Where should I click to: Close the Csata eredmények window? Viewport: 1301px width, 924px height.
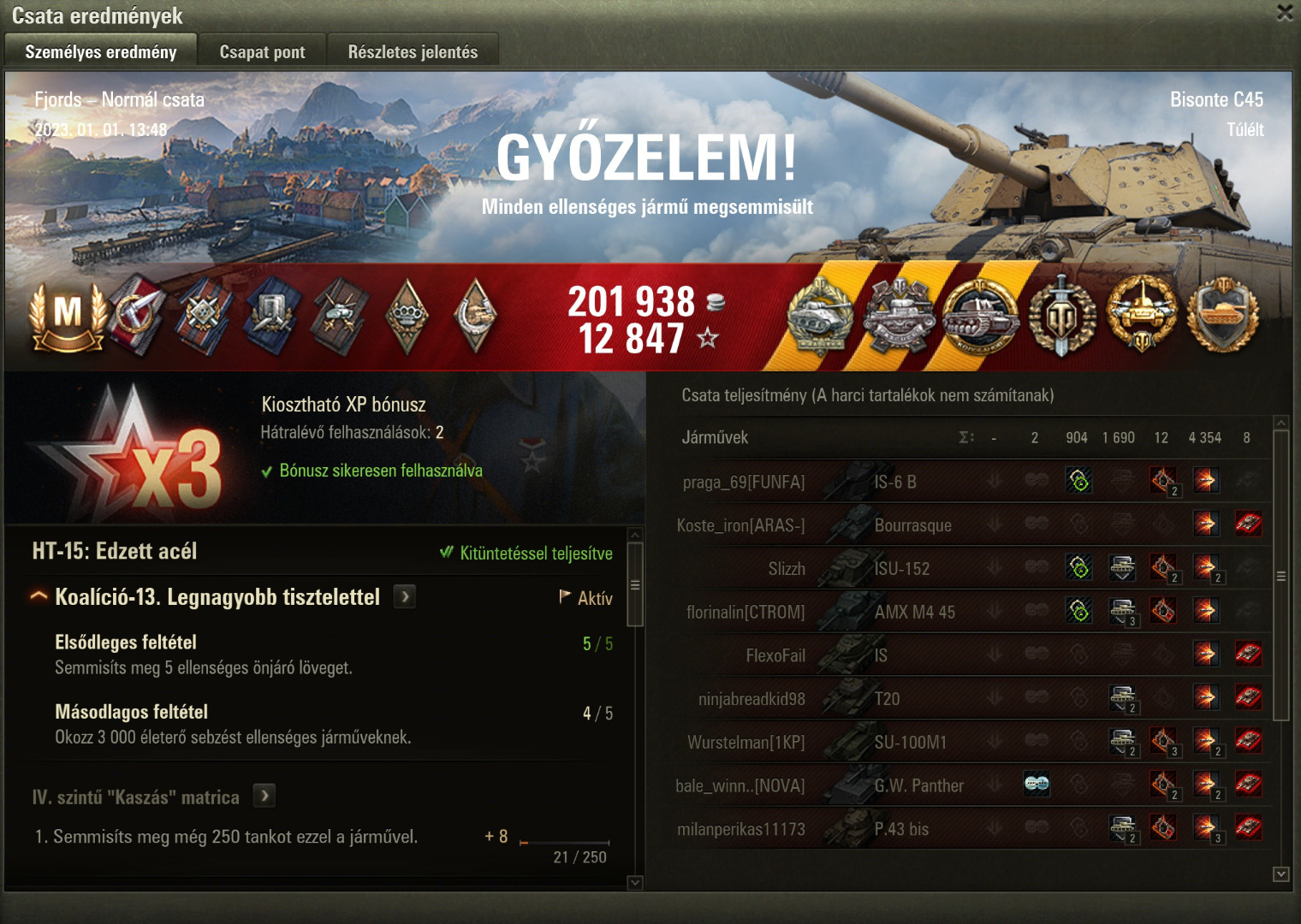click(1285, 13)
